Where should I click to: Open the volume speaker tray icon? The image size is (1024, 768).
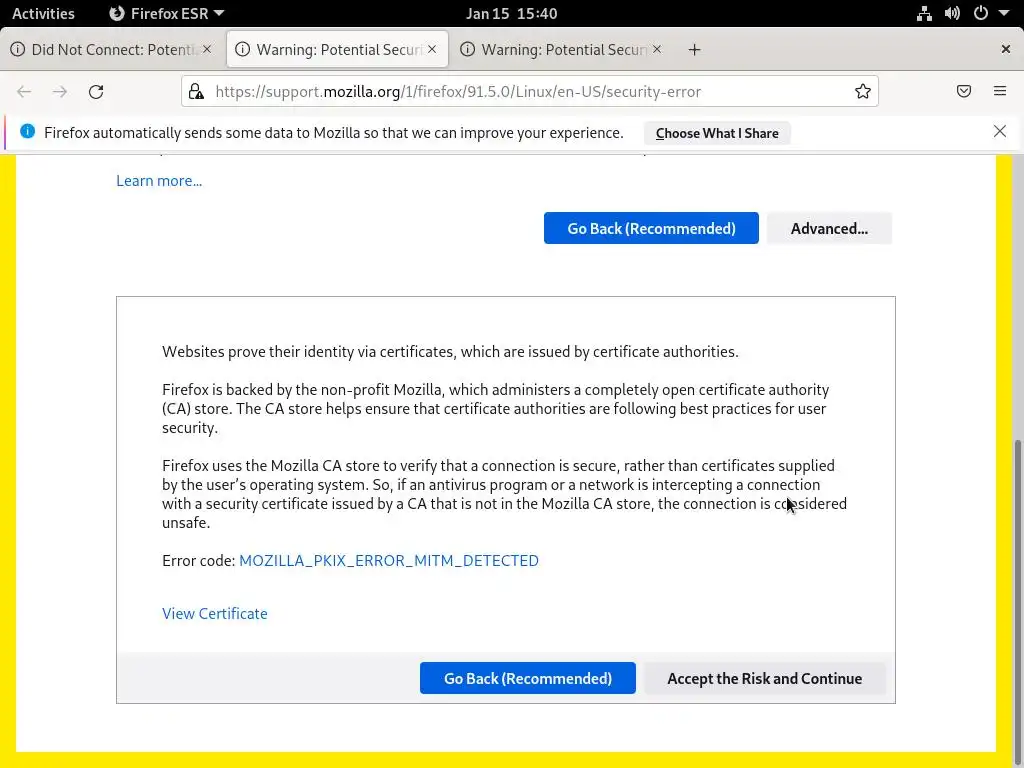tap(952, 13)
